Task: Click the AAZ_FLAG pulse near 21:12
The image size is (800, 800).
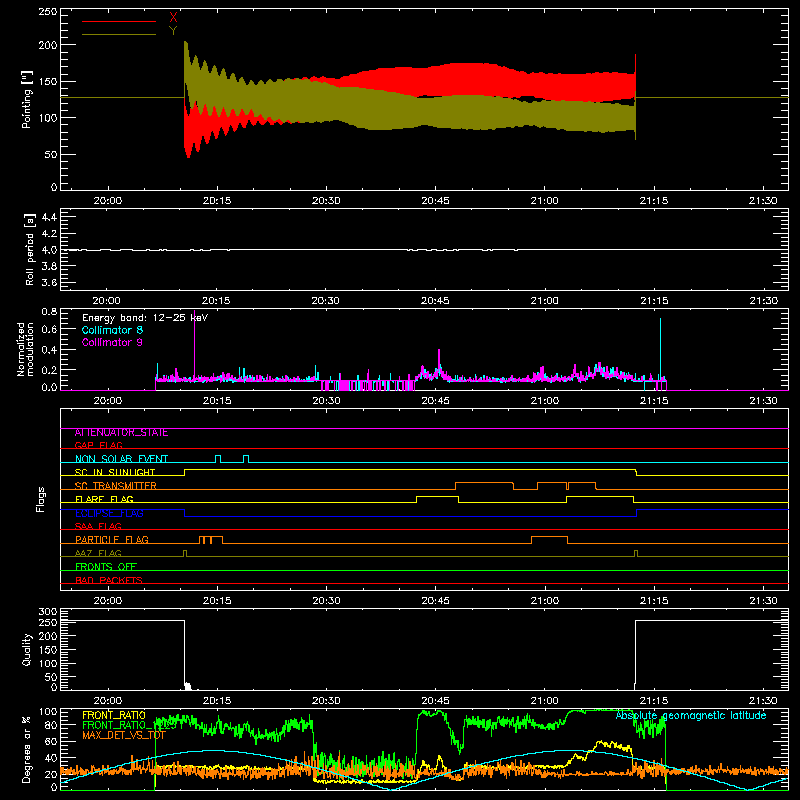Action: coord(636,553)
